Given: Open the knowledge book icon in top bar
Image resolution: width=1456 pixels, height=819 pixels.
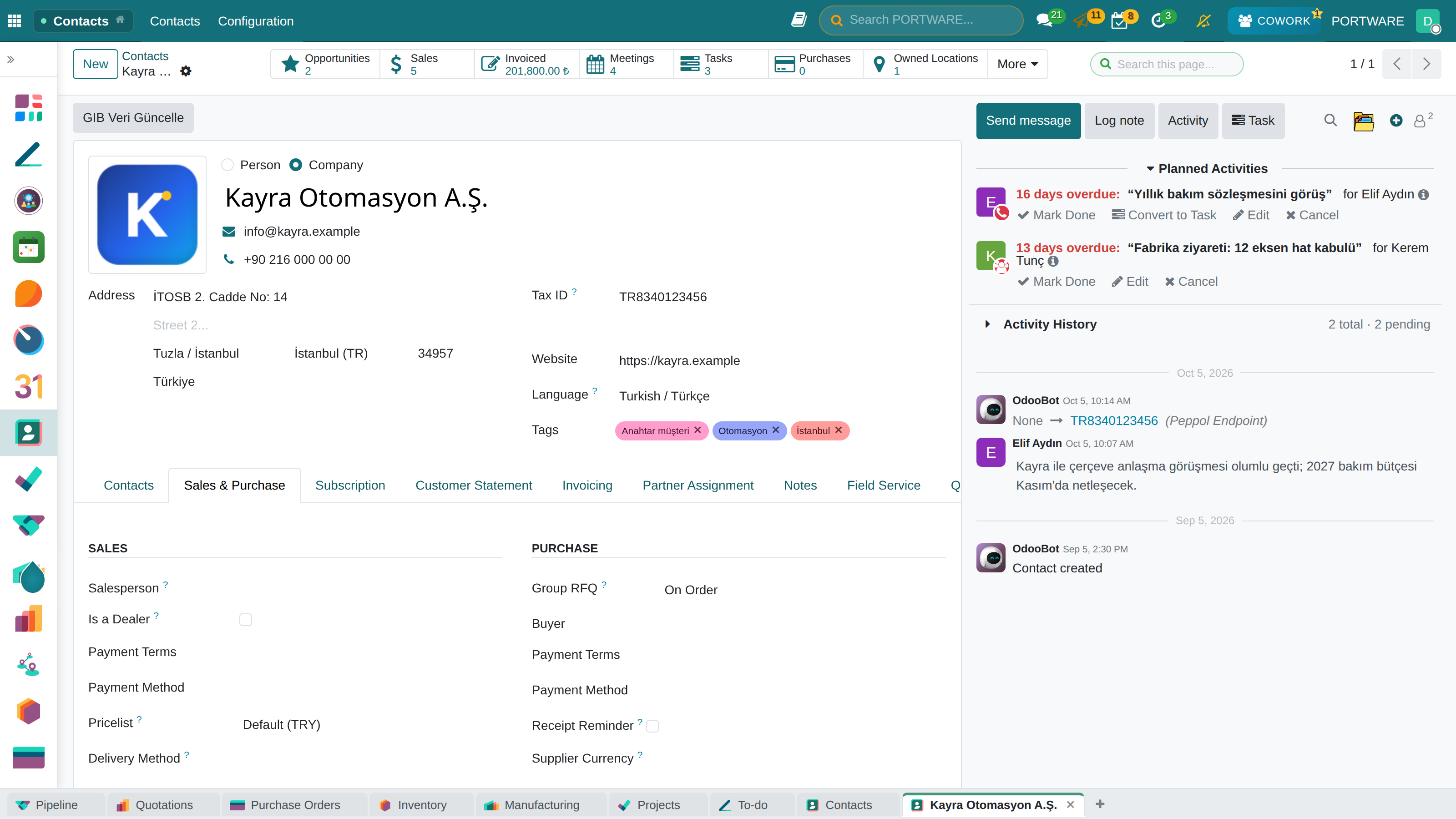Looking at the screenshot, I should 799,20.
